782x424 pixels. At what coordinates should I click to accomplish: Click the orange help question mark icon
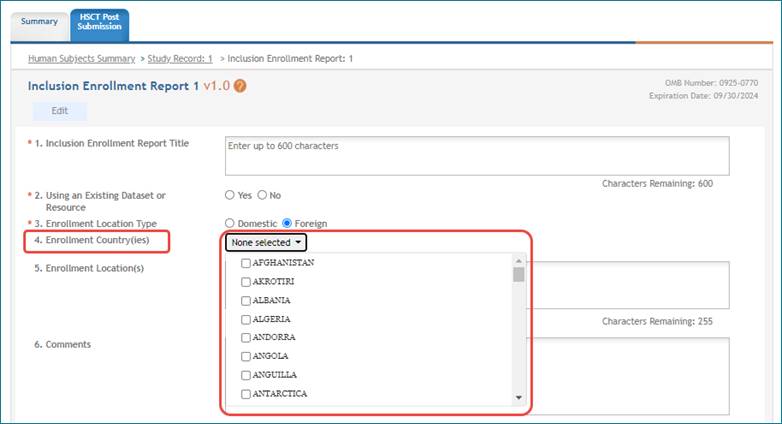pyautogui.click(x=240, y=86)
